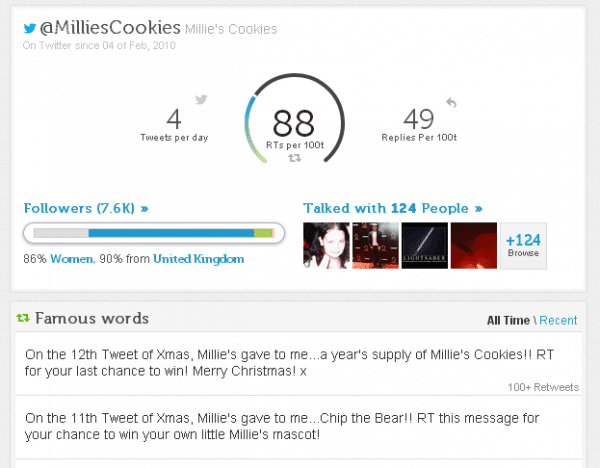Click the blue segment of the followers bar

click(x=171, y=233)
